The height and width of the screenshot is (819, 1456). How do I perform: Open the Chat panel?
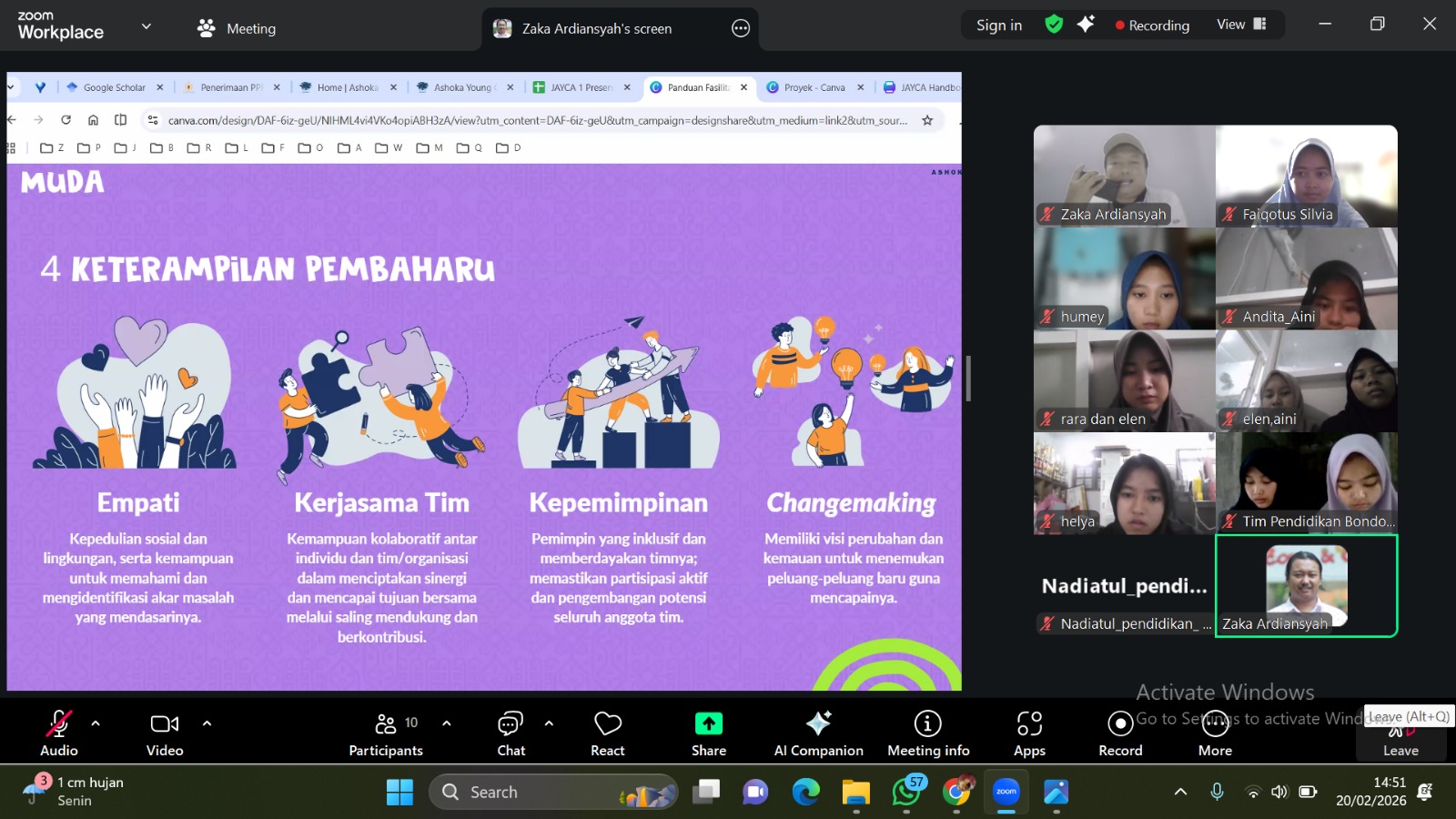[511, 733]
